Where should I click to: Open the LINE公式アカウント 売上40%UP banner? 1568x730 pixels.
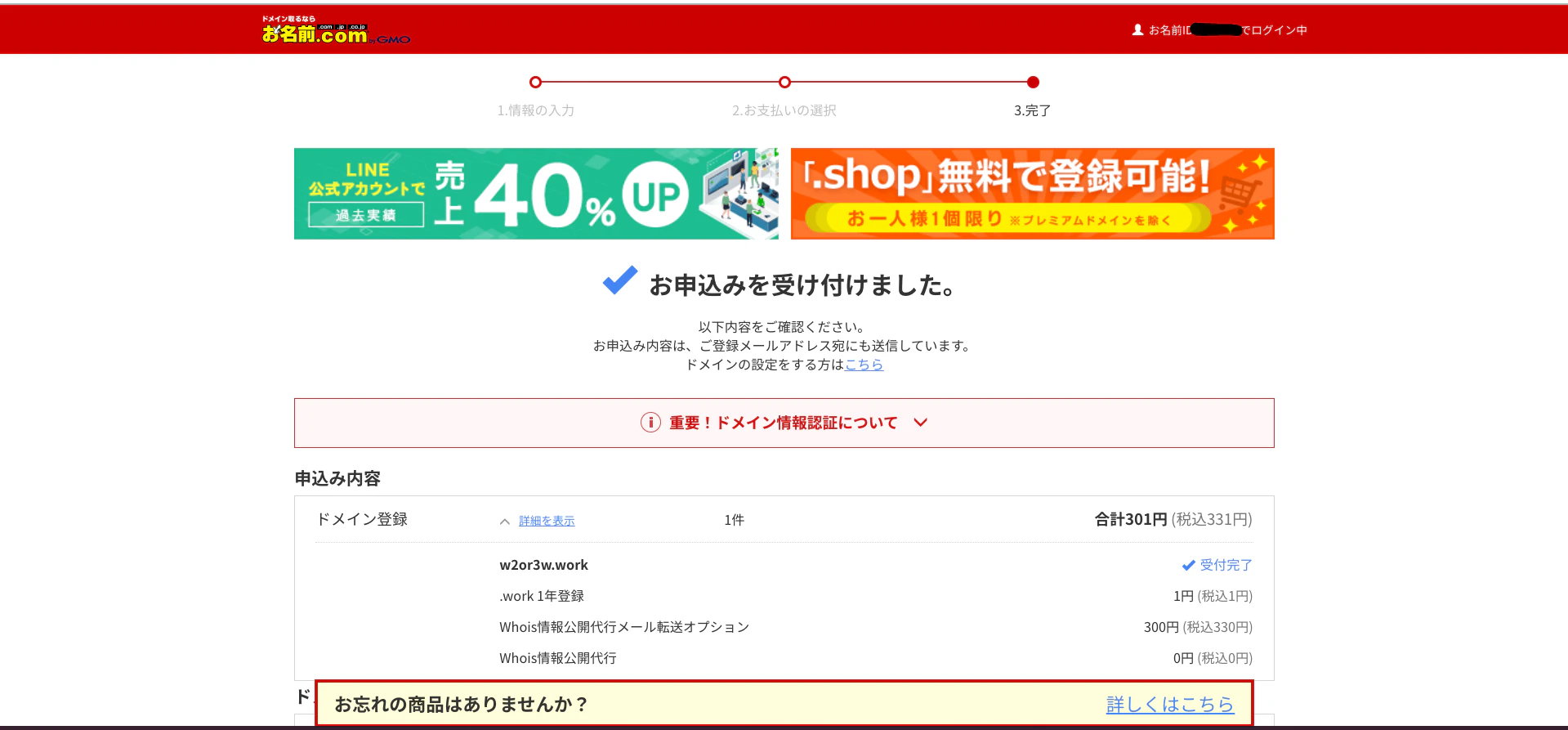536,194
